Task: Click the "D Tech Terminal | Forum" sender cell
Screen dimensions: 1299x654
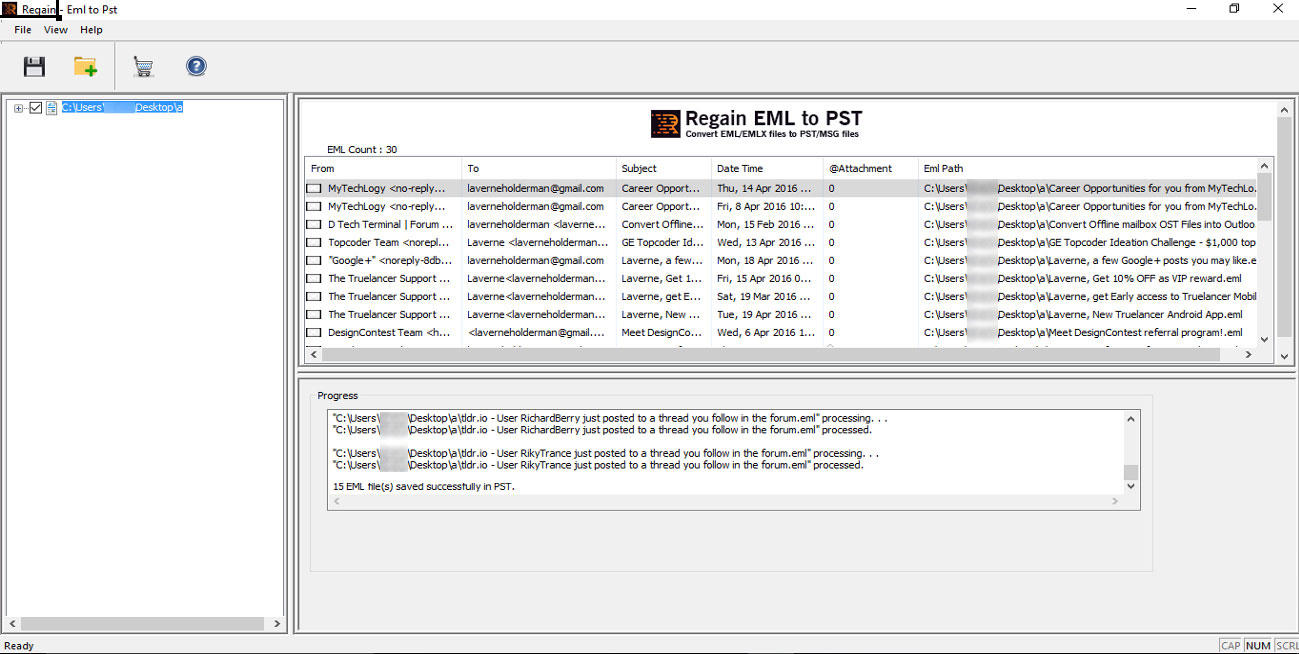Action: pyautogui.click(x=390, y=224)
